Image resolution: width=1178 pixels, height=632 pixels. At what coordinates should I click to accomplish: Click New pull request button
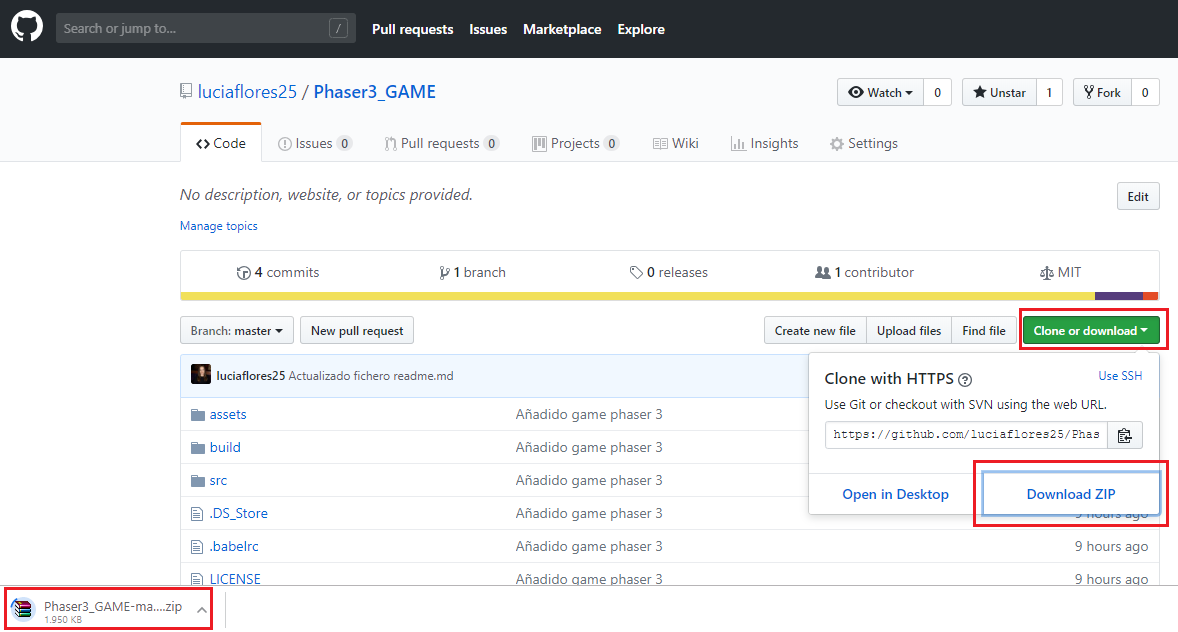coord(357,331)
